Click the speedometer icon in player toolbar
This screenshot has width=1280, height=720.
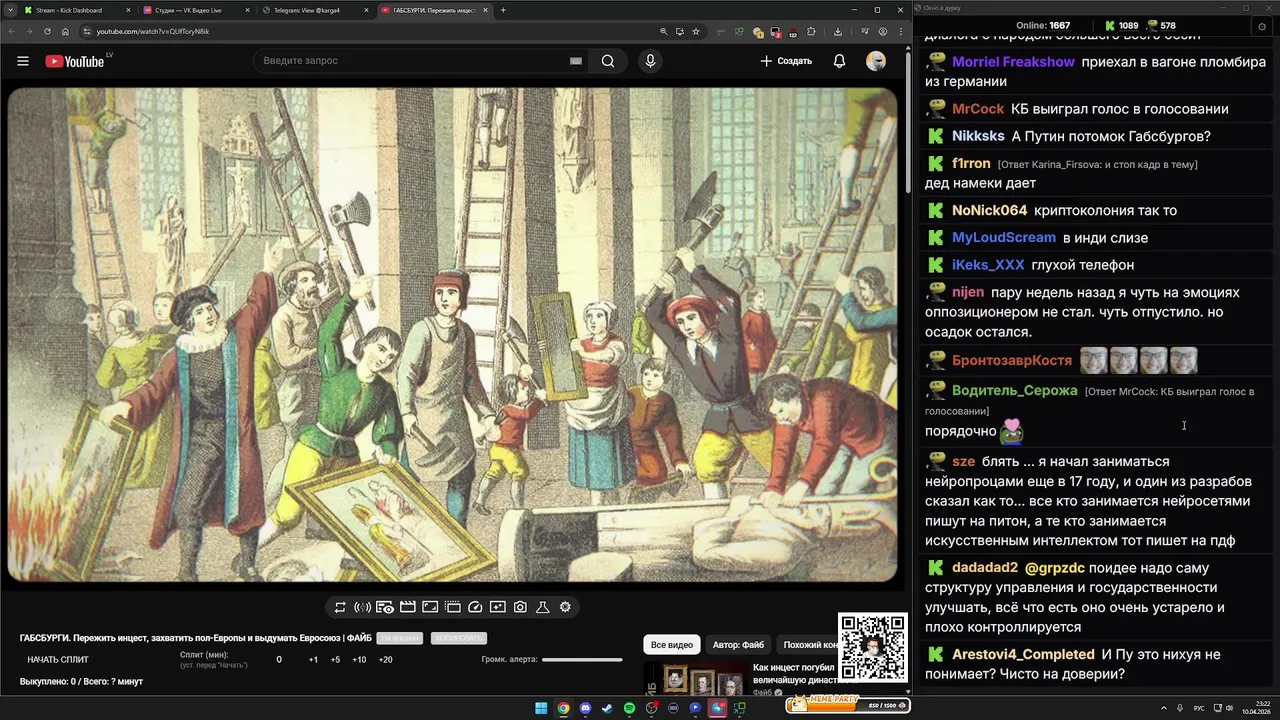475,607
